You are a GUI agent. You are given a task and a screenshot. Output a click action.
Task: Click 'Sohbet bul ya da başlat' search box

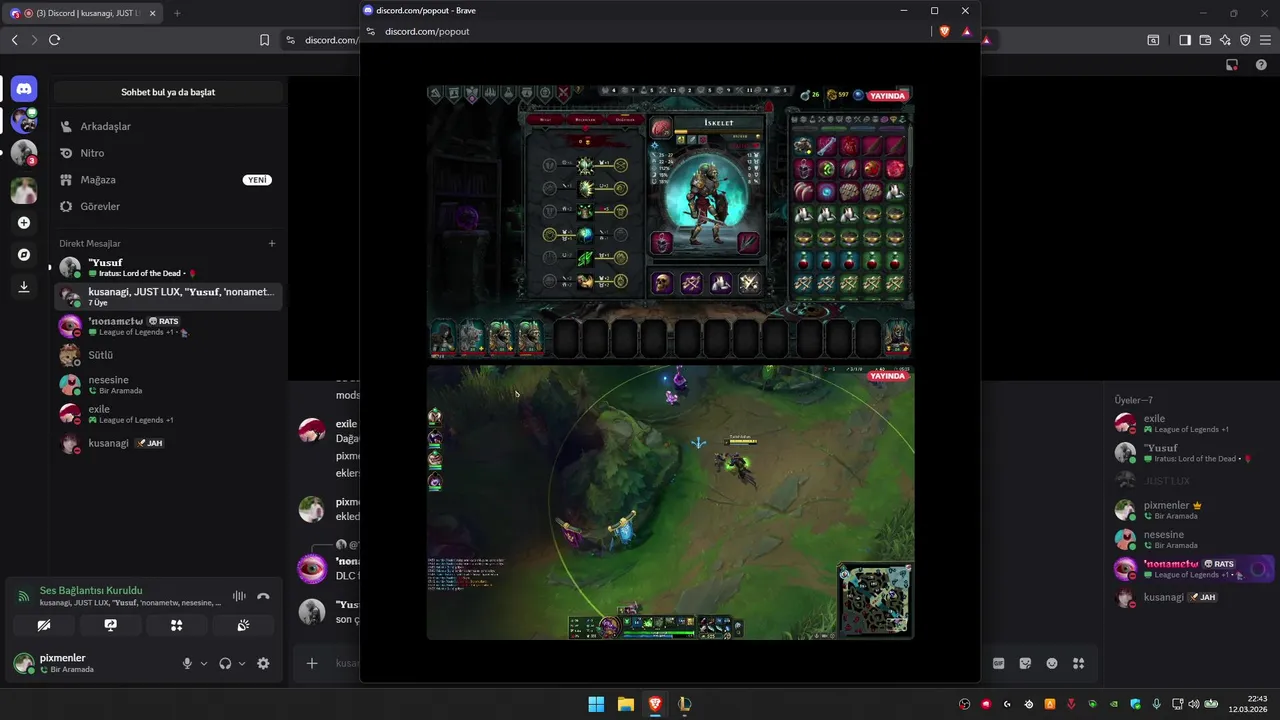pyautogui.click(x=168, y=92)
